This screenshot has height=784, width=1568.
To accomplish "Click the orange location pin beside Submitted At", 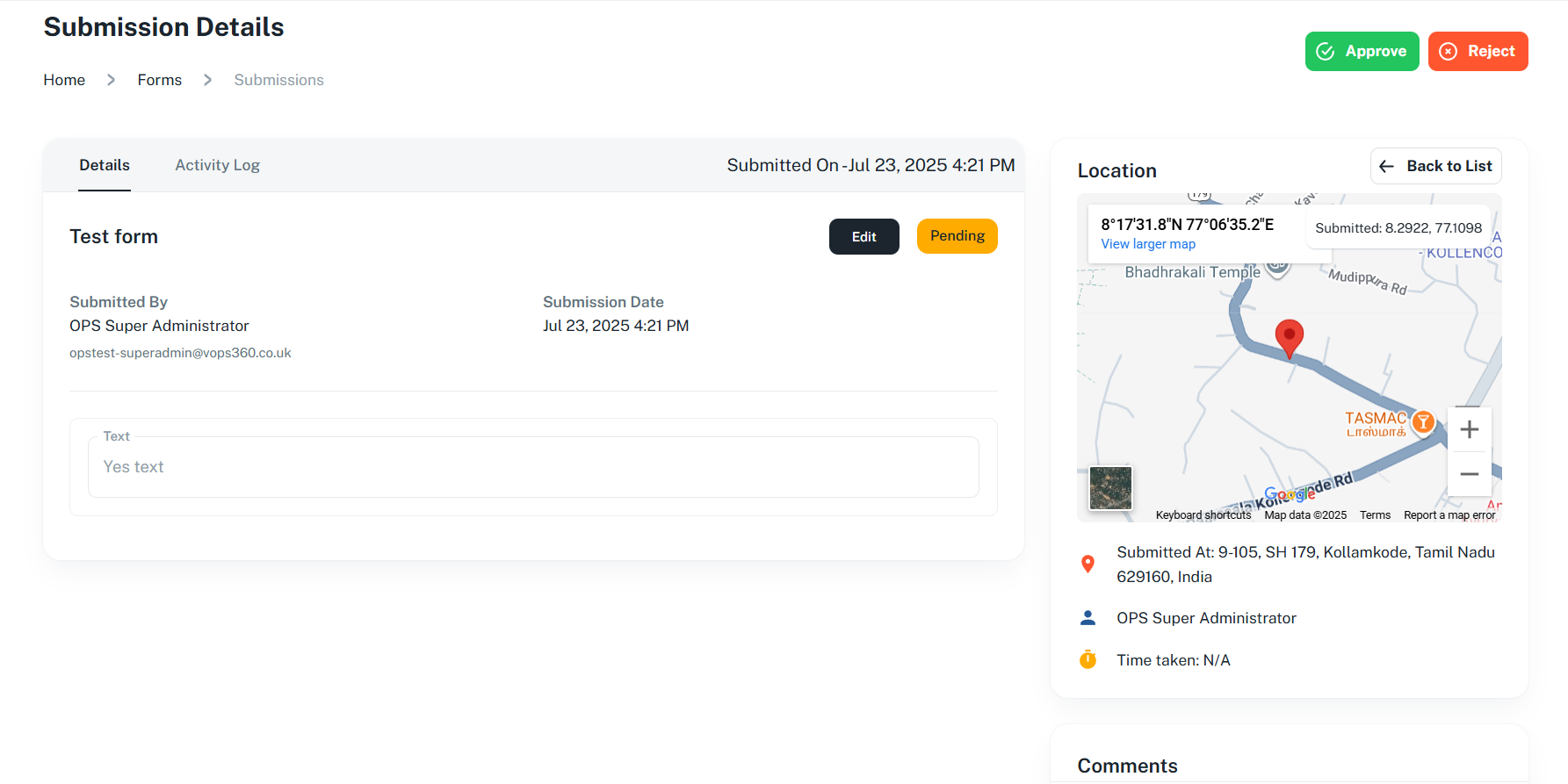I will coord(1087,565).
